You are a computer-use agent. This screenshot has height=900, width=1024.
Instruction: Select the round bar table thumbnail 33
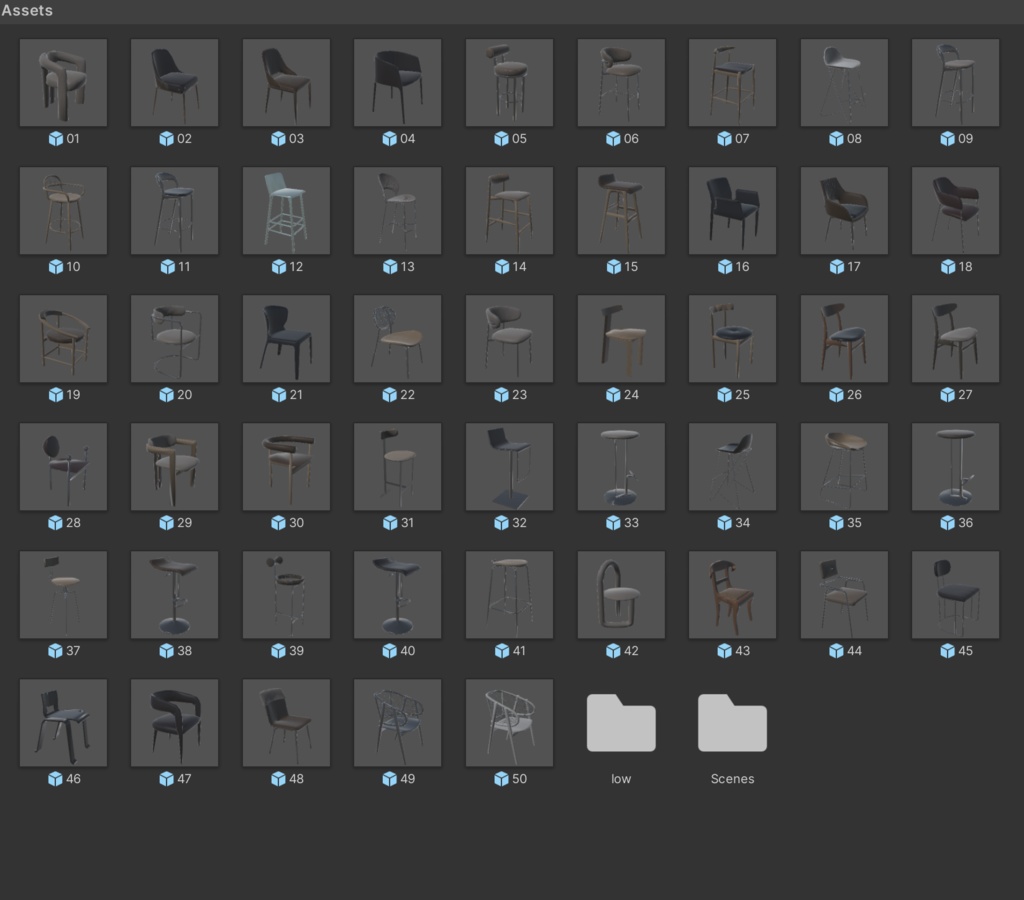(x=621, y=466)
